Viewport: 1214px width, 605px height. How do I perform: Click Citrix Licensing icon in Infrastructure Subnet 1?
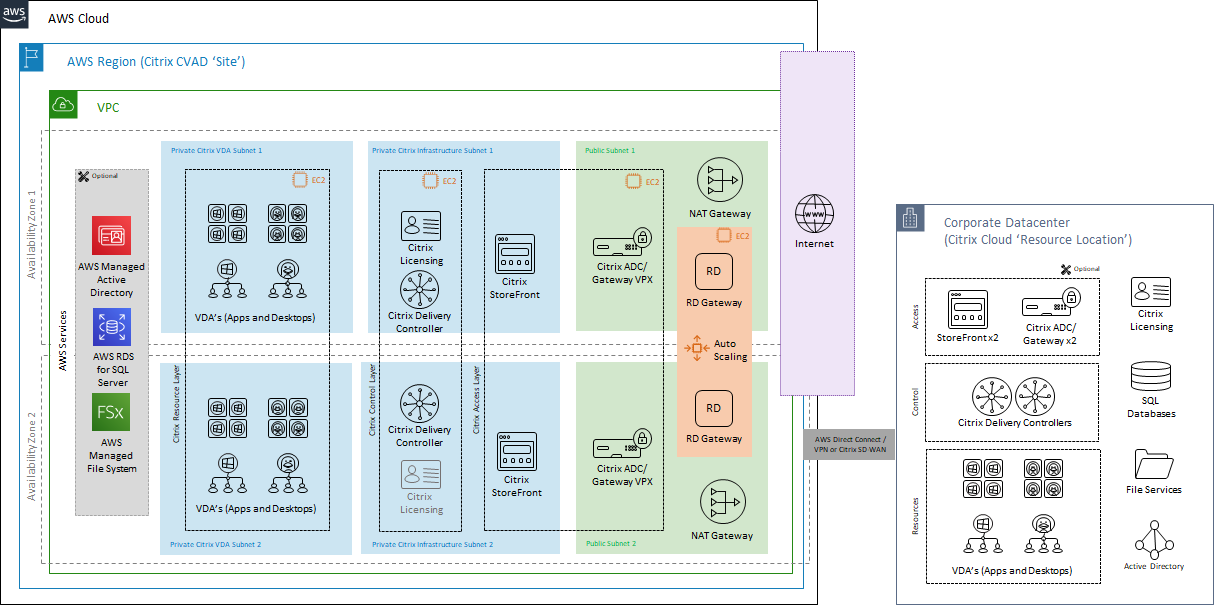pos(420,225)
